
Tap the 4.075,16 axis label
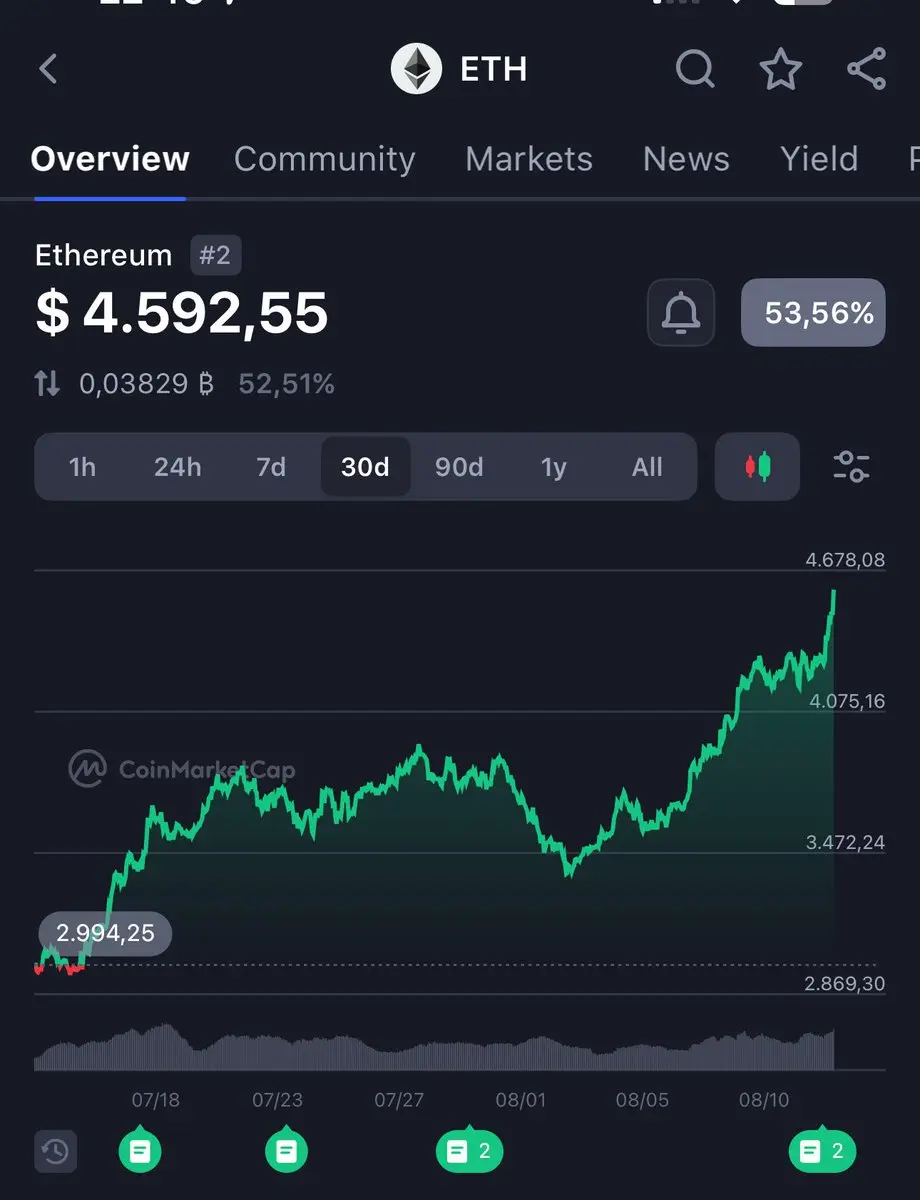(x=847, y=701)
